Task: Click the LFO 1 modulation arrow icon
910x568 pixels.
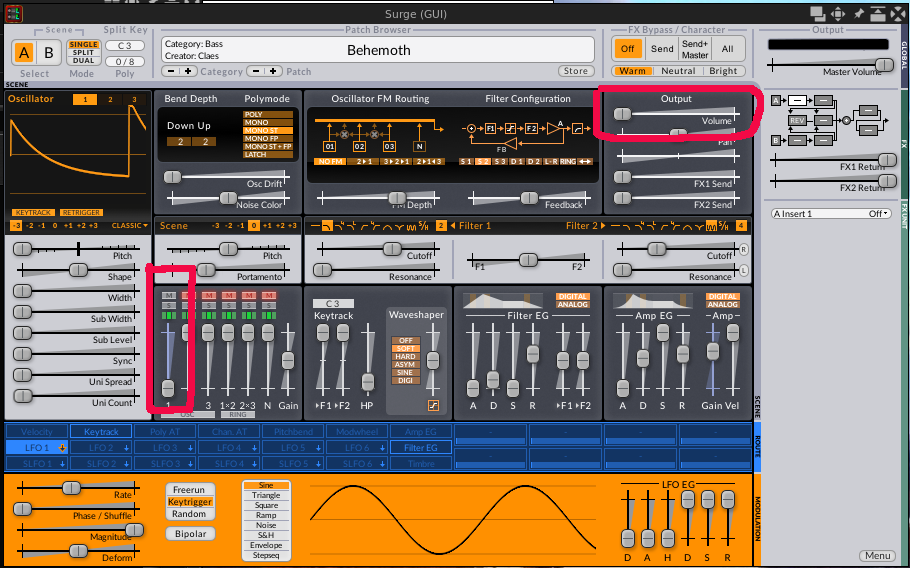Action: pyautogui.click(x=63, y=448)
